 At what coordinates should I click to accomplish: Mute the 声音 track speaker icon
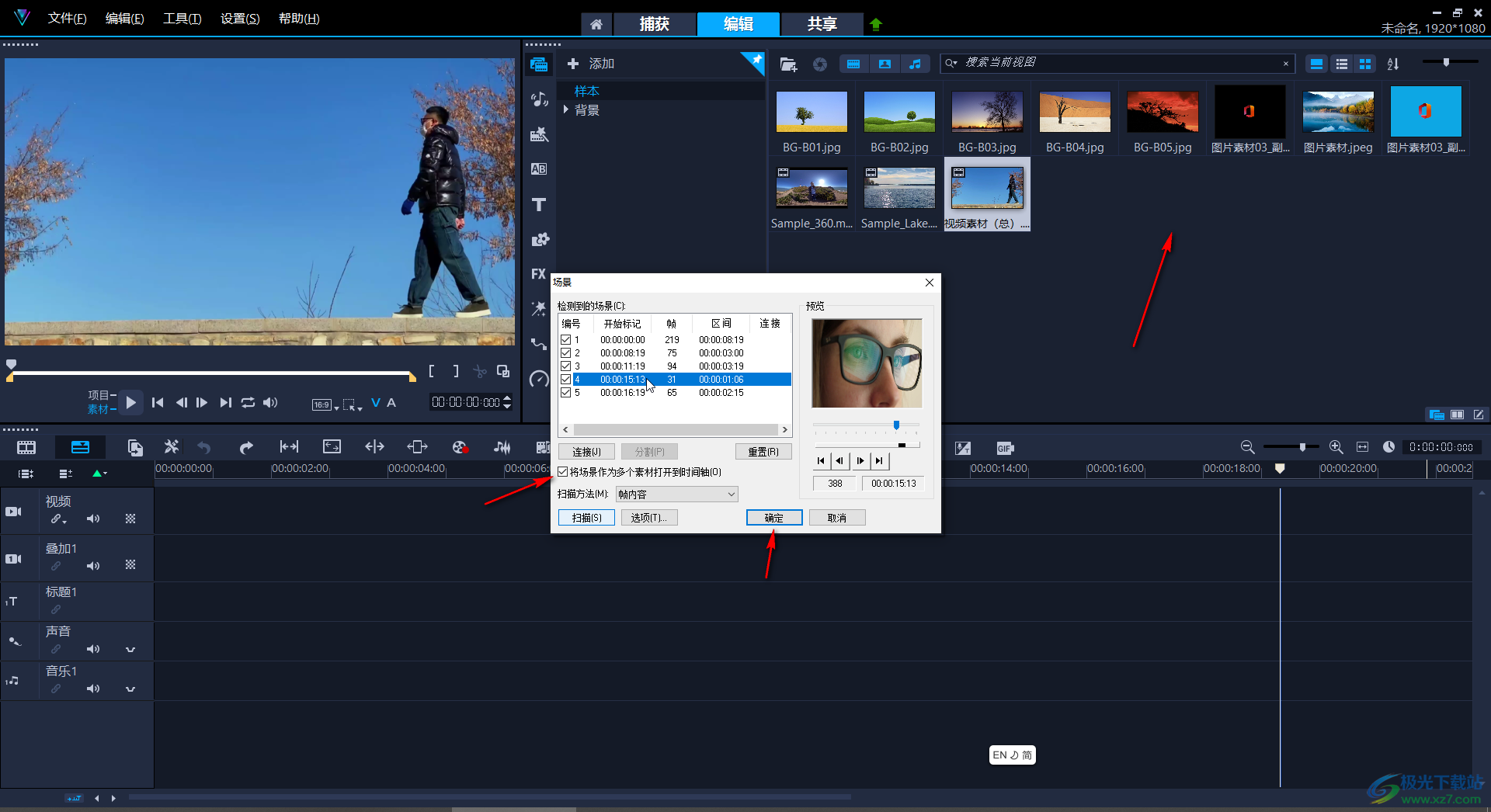click(93, 649)
